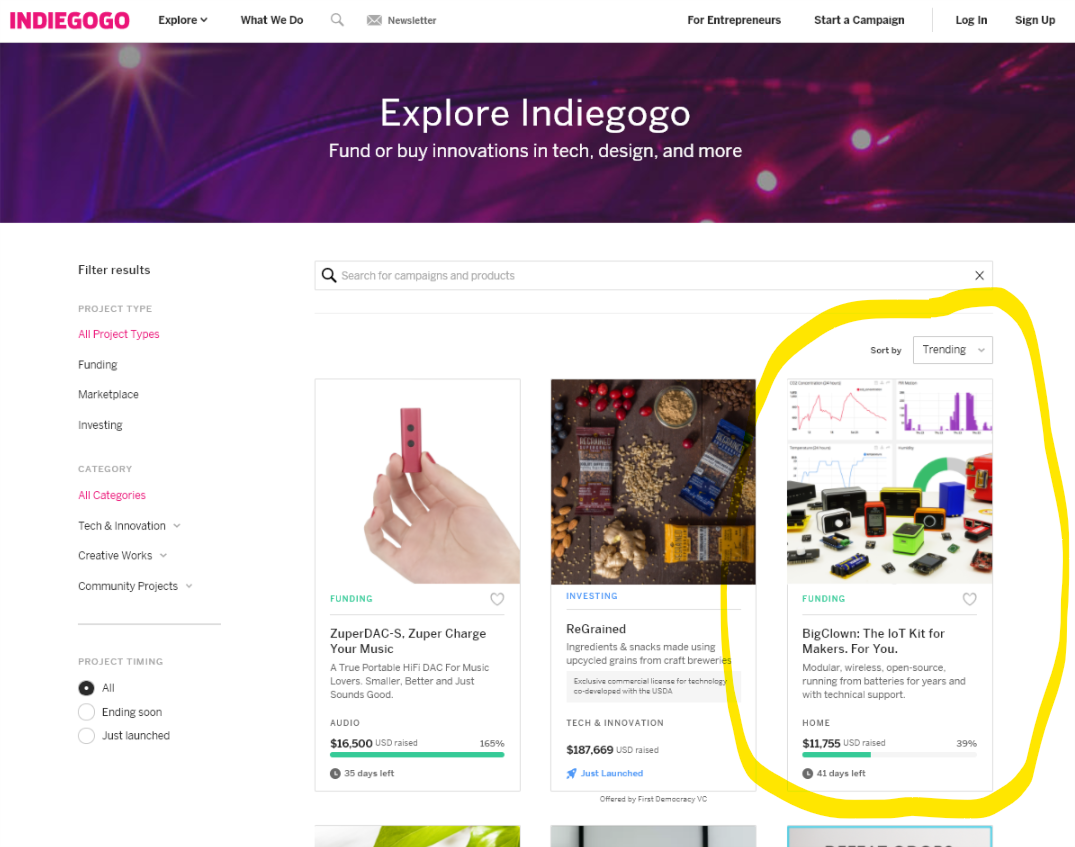Image resolution: width=1075 pixels, height=847 pixels.
Task: Open the Sort by Trending dropdown
Action: tap(952, 350)
